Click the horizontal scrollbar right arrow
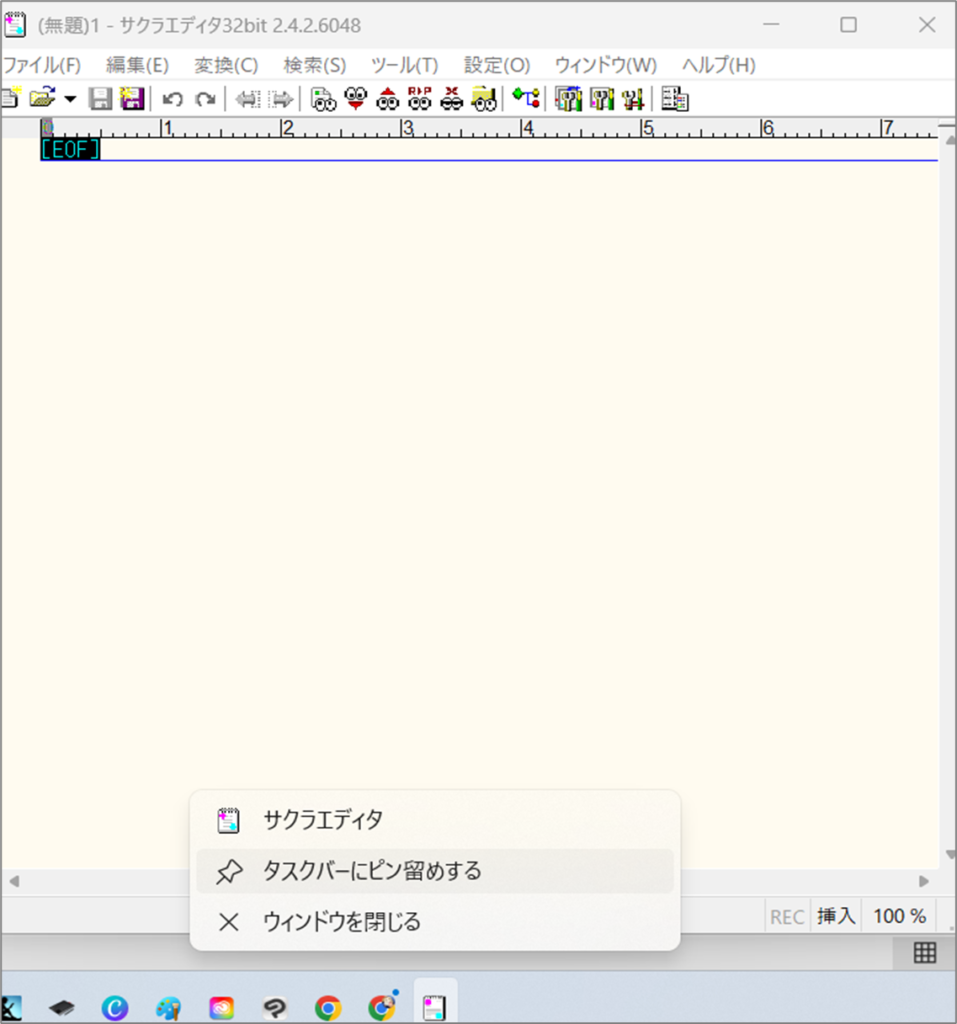 click(x=924, y=881)
